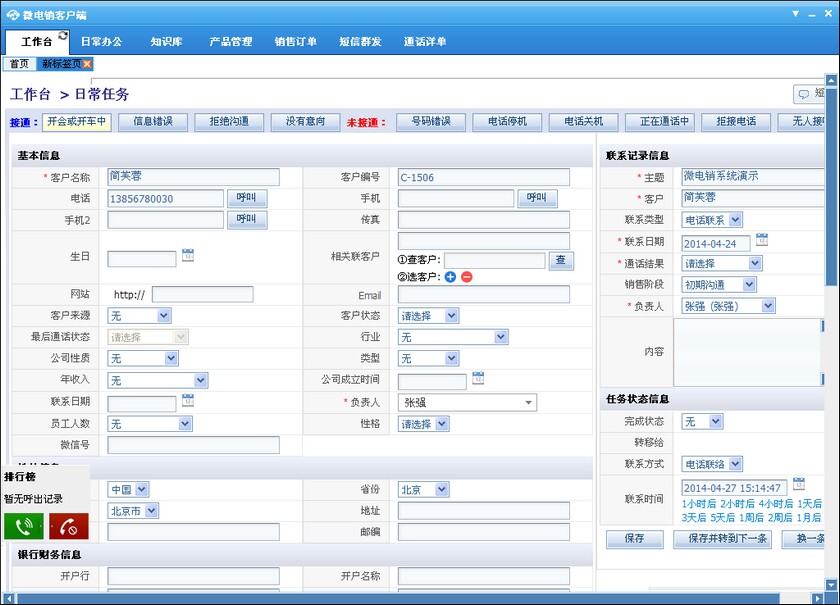Expand the 销售阶段 初期沟通 dropdown

pyautogui.click(x=749, y=285)
